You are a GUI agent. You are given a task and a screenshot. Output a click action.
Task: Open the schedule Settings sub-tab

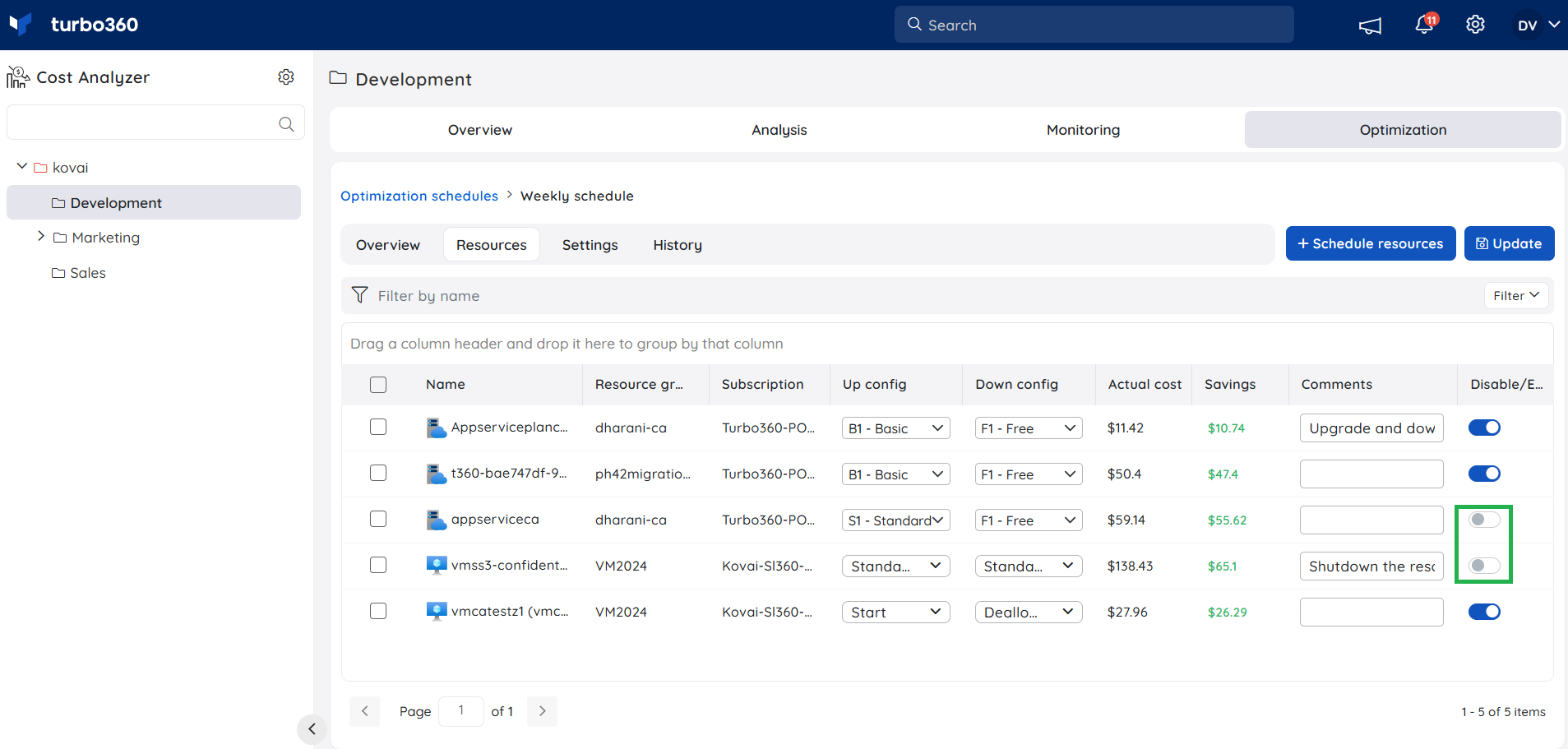590,245
